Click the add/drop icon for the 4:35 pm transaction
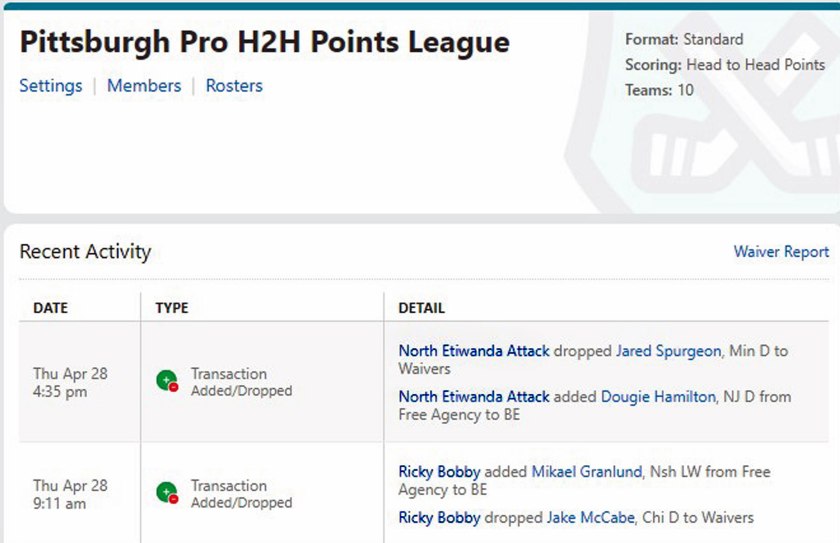This screenshot has height=543, width=840. [x=167, y=382]
